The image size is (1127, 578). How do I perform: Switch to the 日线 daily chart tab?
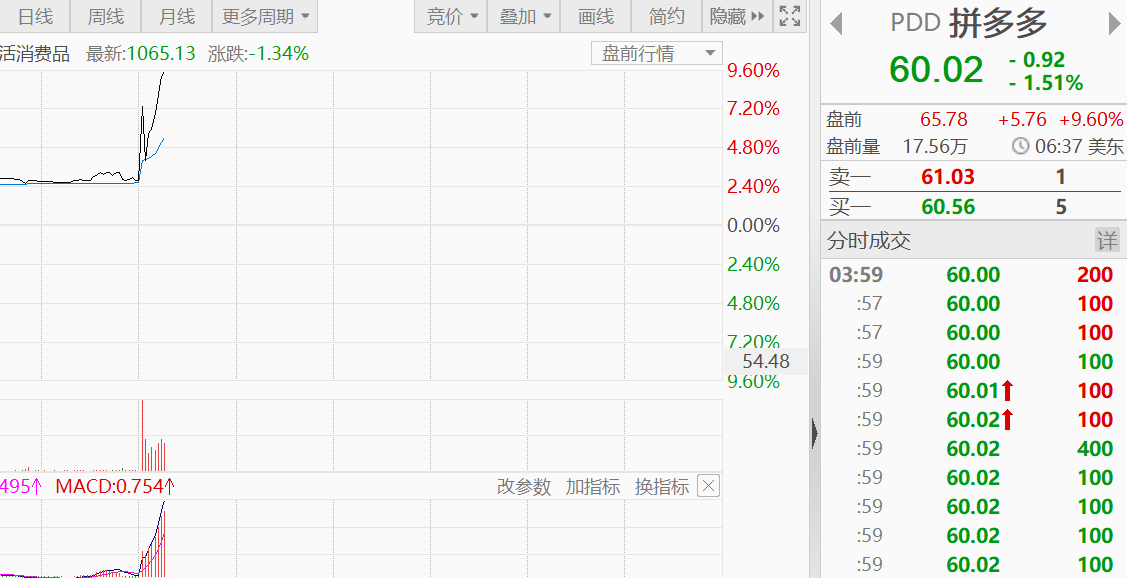[34, 16]
